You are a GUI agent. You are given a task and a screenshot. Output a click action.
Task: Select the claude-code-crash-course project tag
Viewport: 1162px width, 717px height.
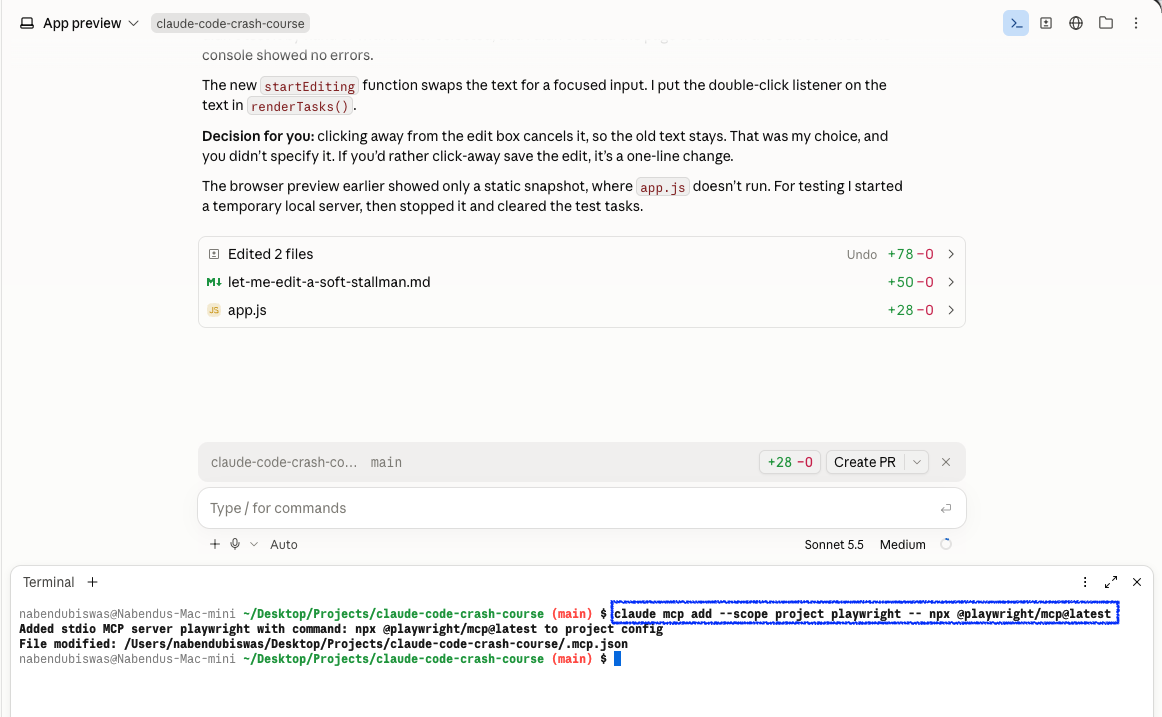point(230,23)
